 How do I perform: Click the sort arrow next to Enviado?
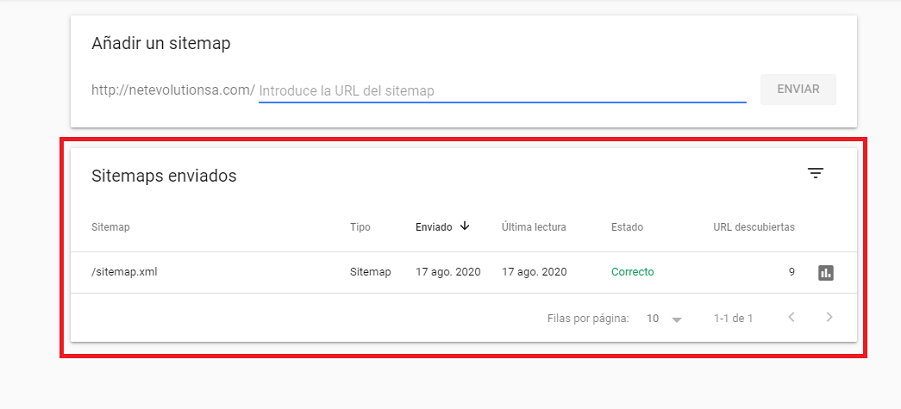[465, 226]
